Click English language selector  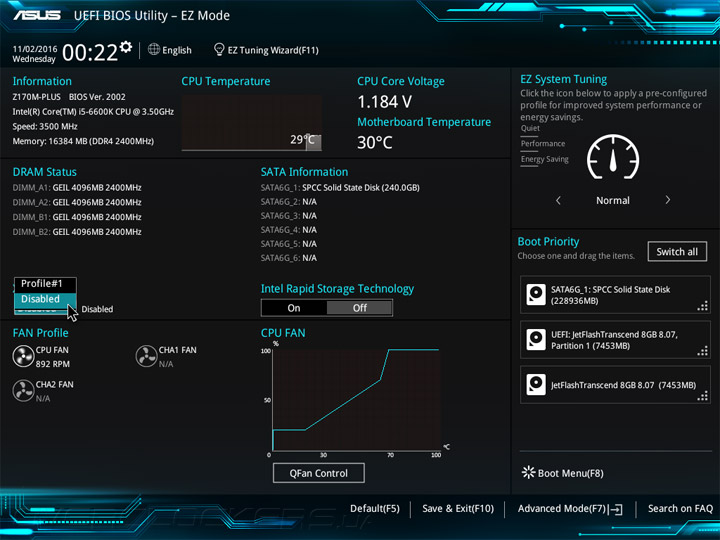pos(177,50)
